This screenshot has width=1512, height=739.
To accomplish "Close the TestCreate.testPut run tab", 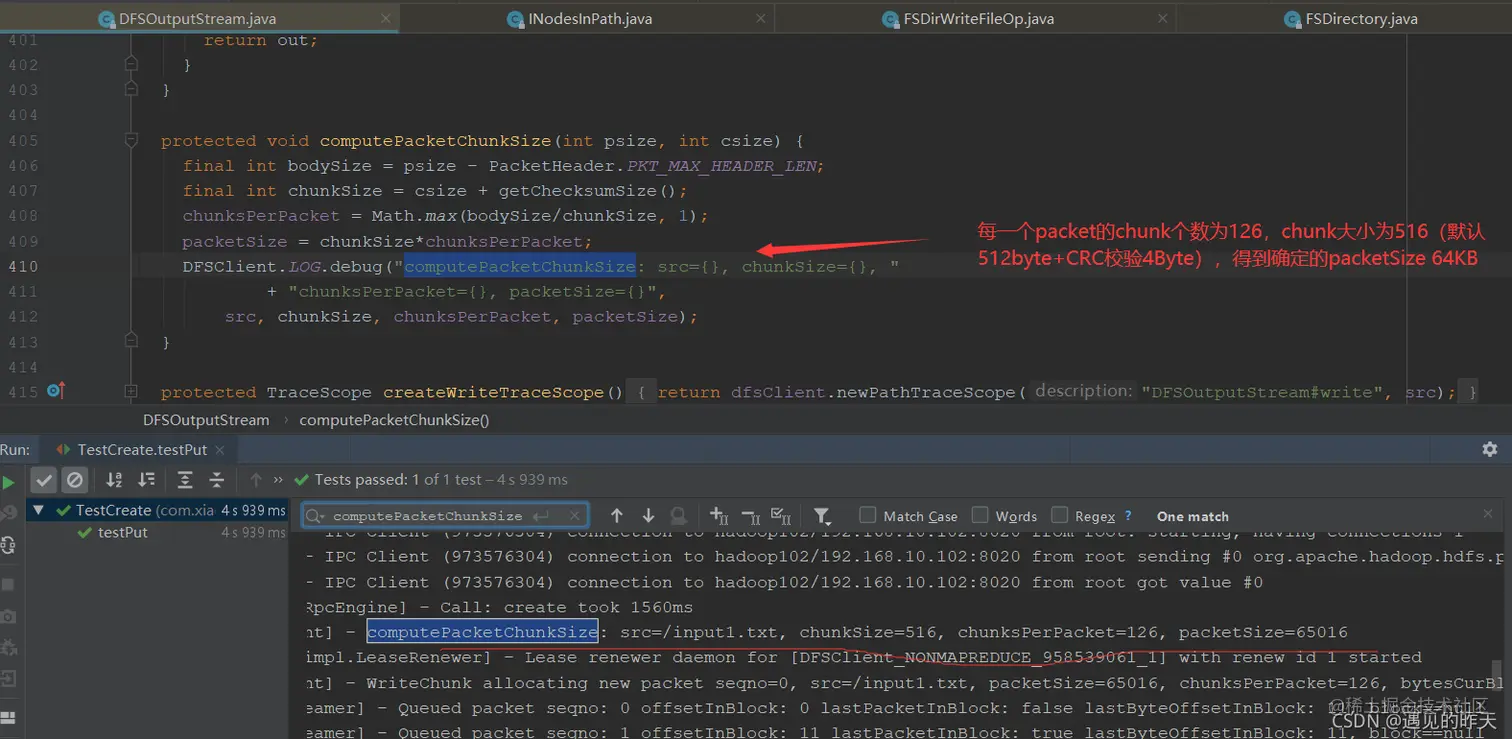I will (x=220, y=450).
